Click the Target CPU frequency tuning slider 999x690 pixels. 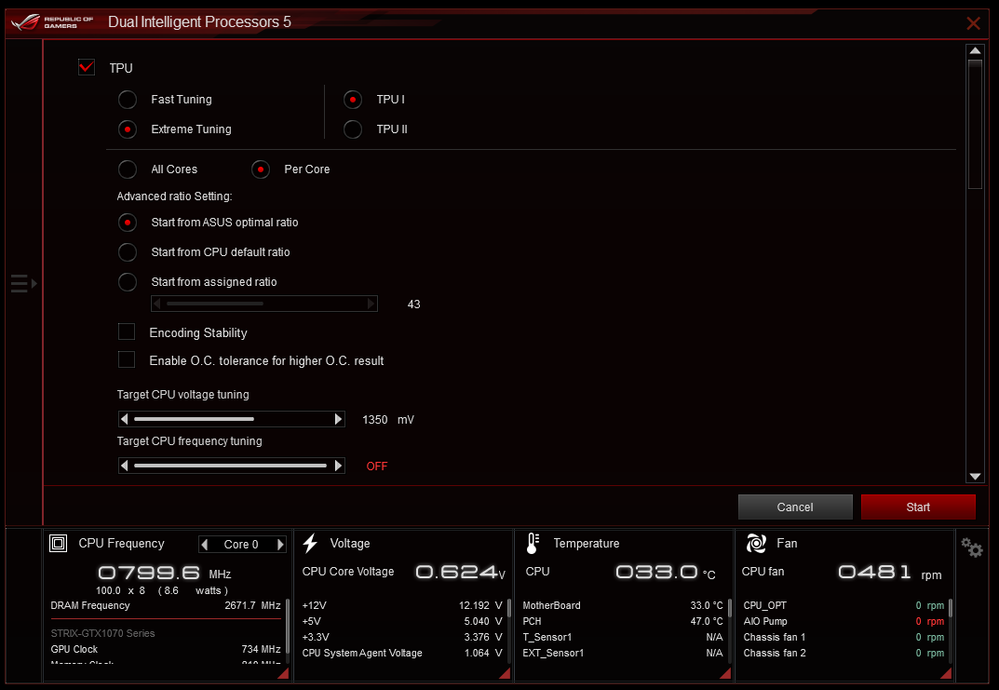pyautogui.click(x=231, y=466)
